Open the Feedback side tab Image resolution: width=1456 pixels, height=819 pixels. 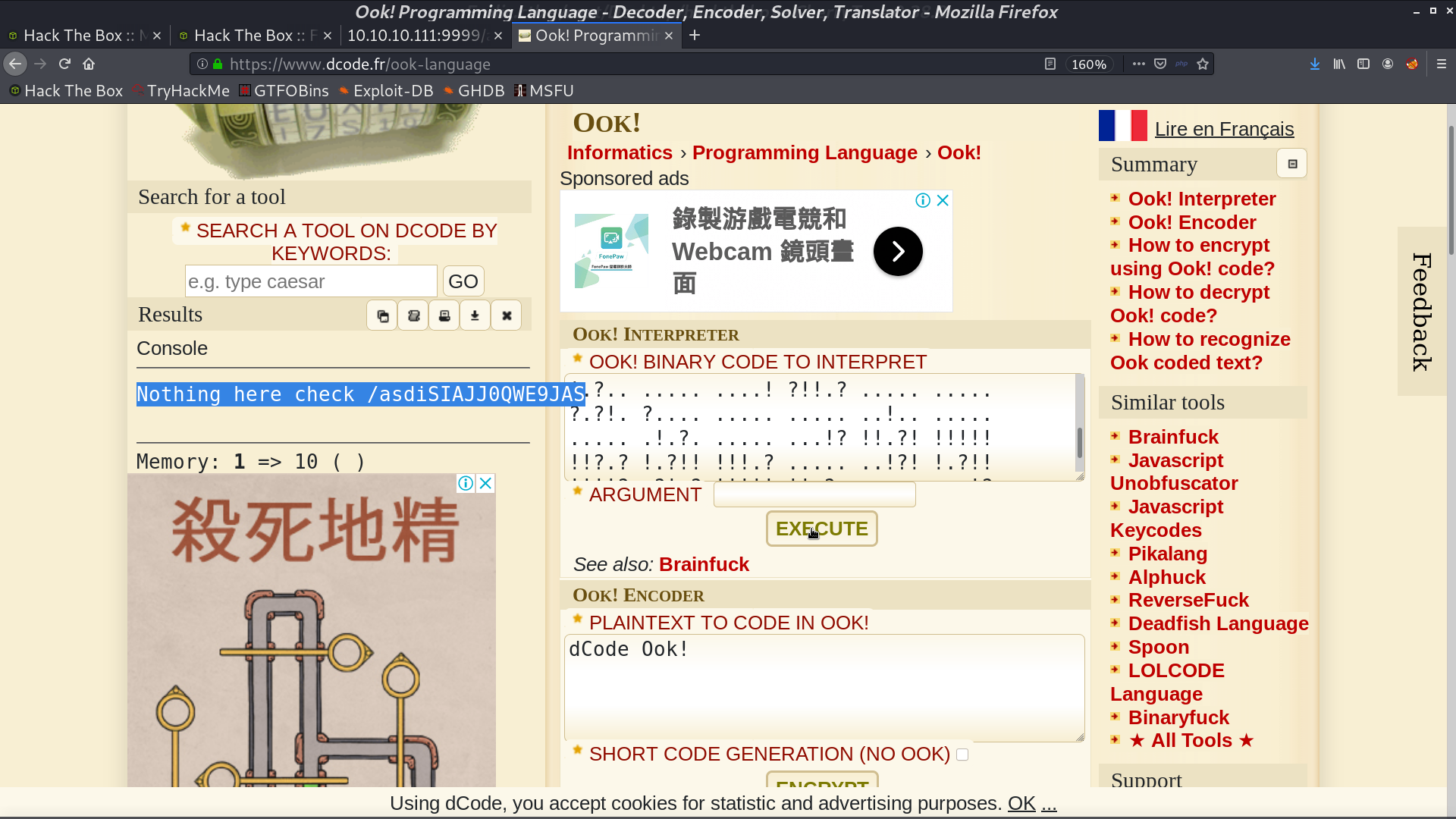[x=1422, y=312]
